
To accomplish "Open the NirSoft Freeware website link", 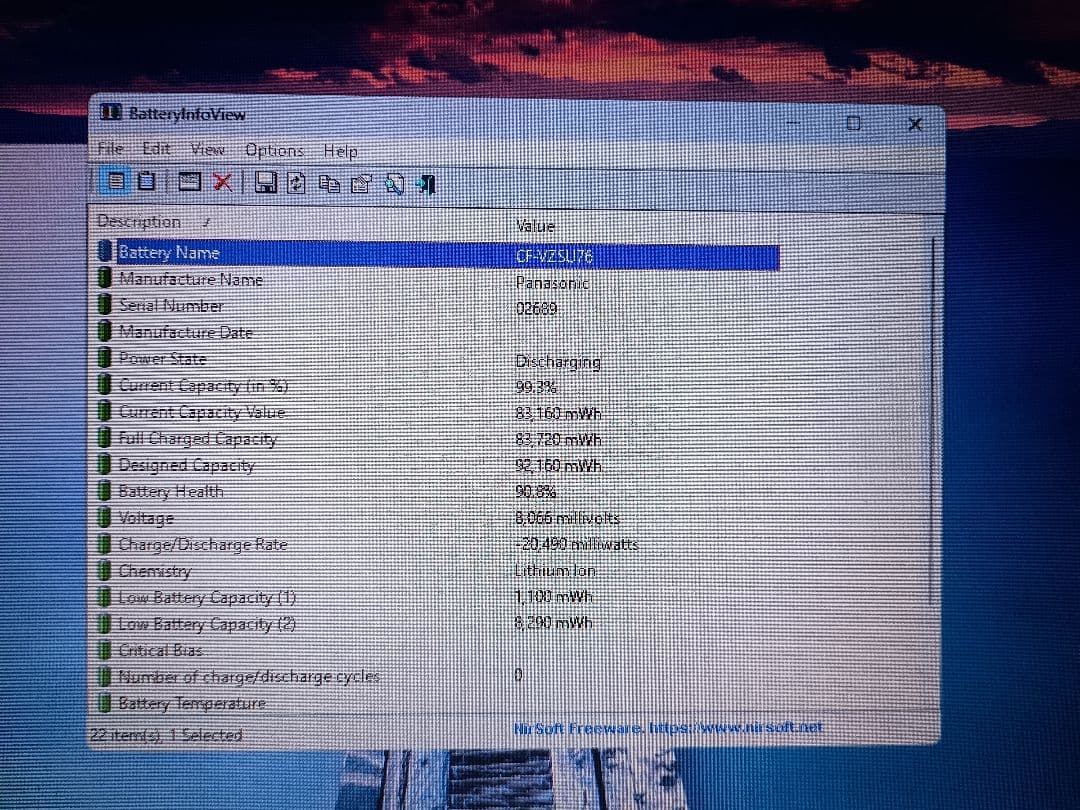I will pyautogui.click(x=668, y=728).
